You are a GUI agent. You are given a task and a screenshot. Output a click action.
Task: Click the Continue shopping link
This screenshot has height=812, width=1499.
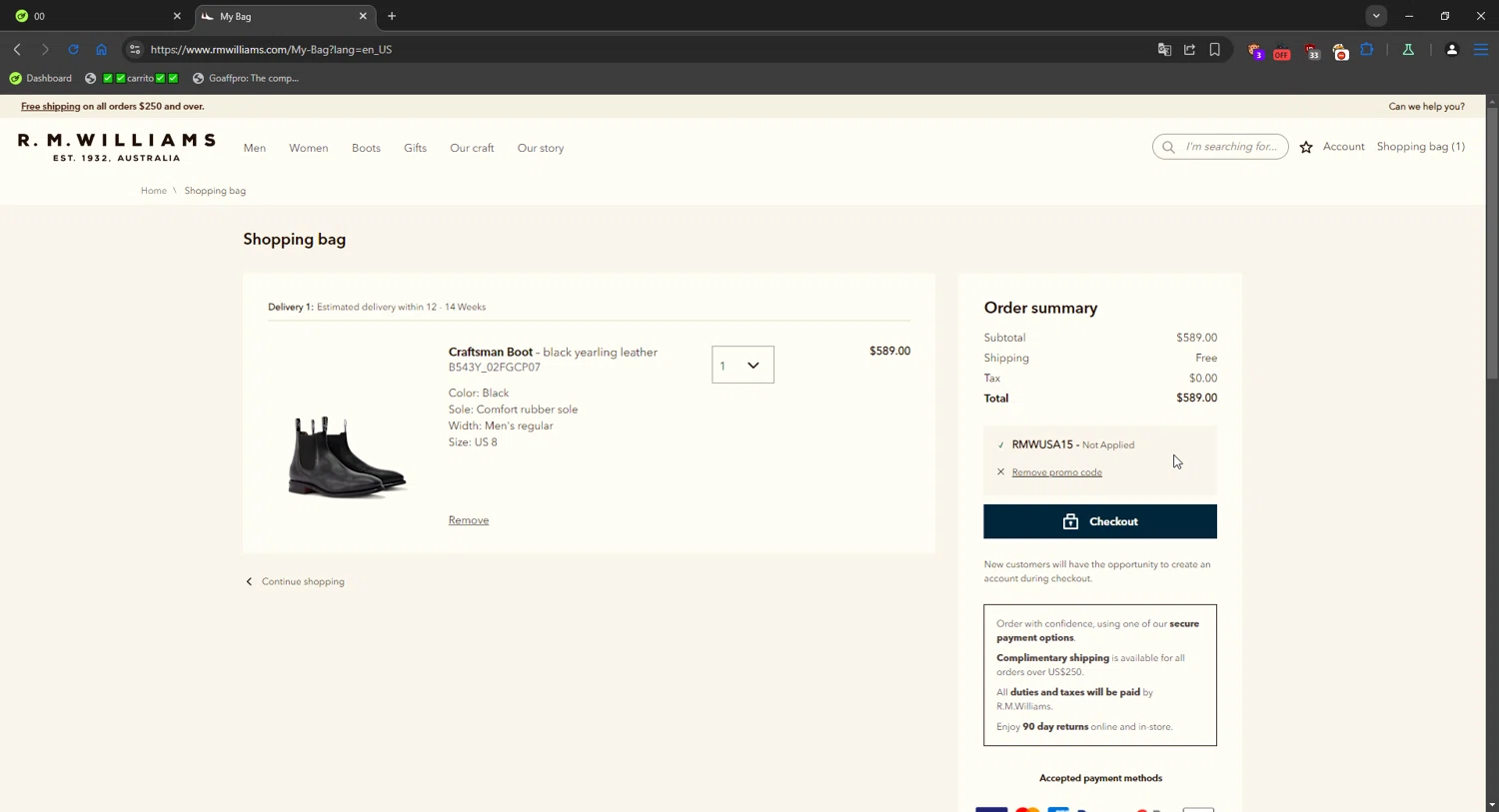pos(303,581)
